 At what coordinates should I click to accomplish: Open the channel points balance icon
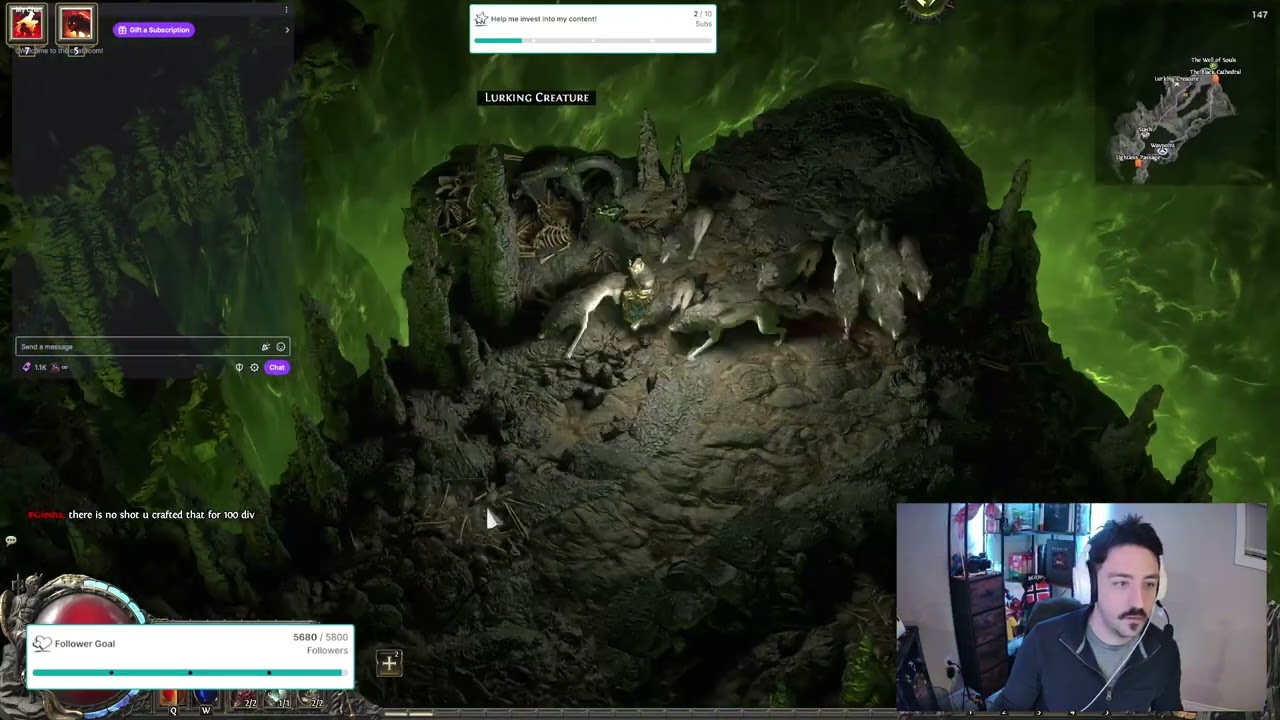(x=27, y=367)
